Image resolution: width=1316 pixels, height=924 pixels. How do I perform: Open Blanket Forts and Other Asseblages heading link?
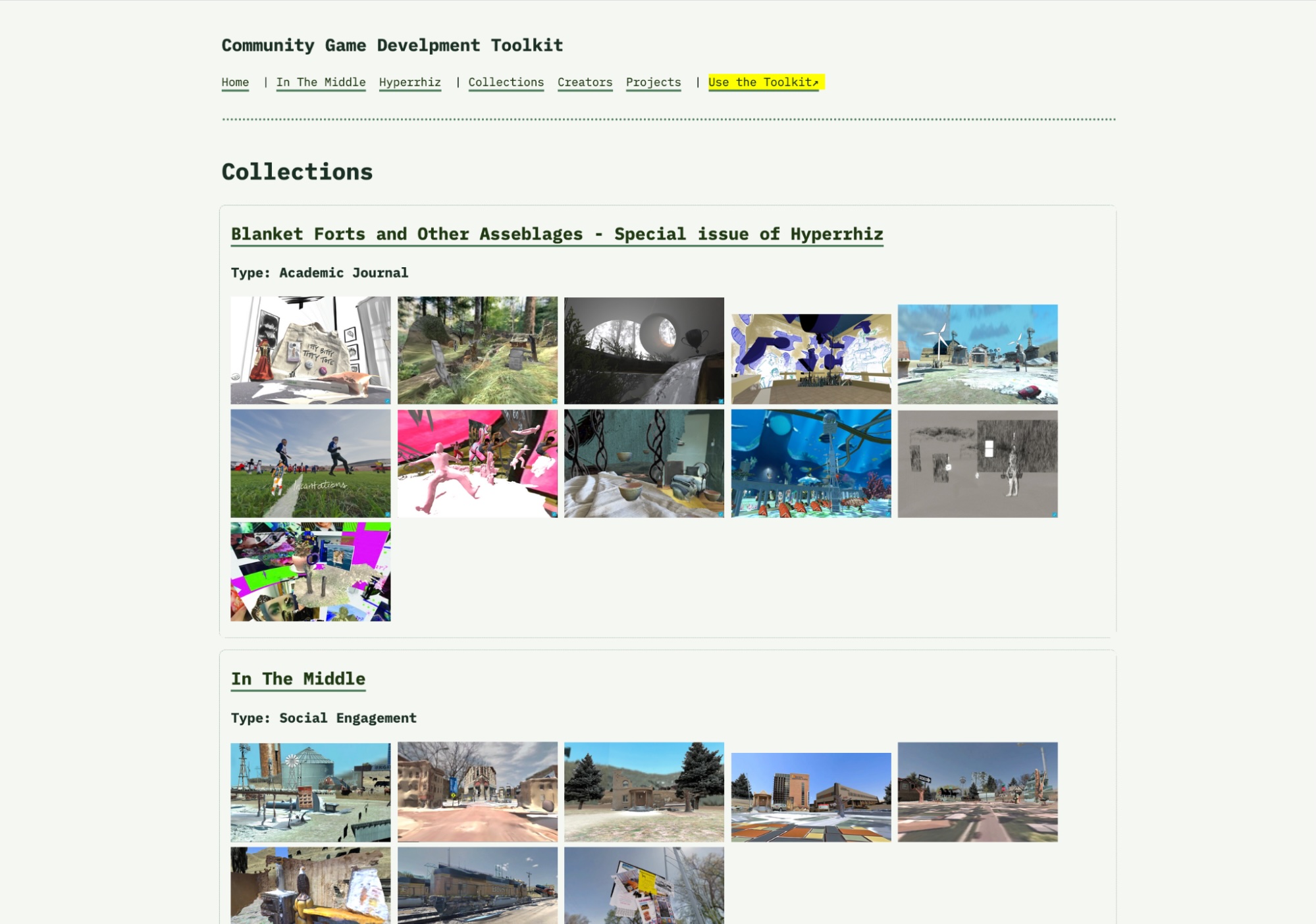point(557,234)
